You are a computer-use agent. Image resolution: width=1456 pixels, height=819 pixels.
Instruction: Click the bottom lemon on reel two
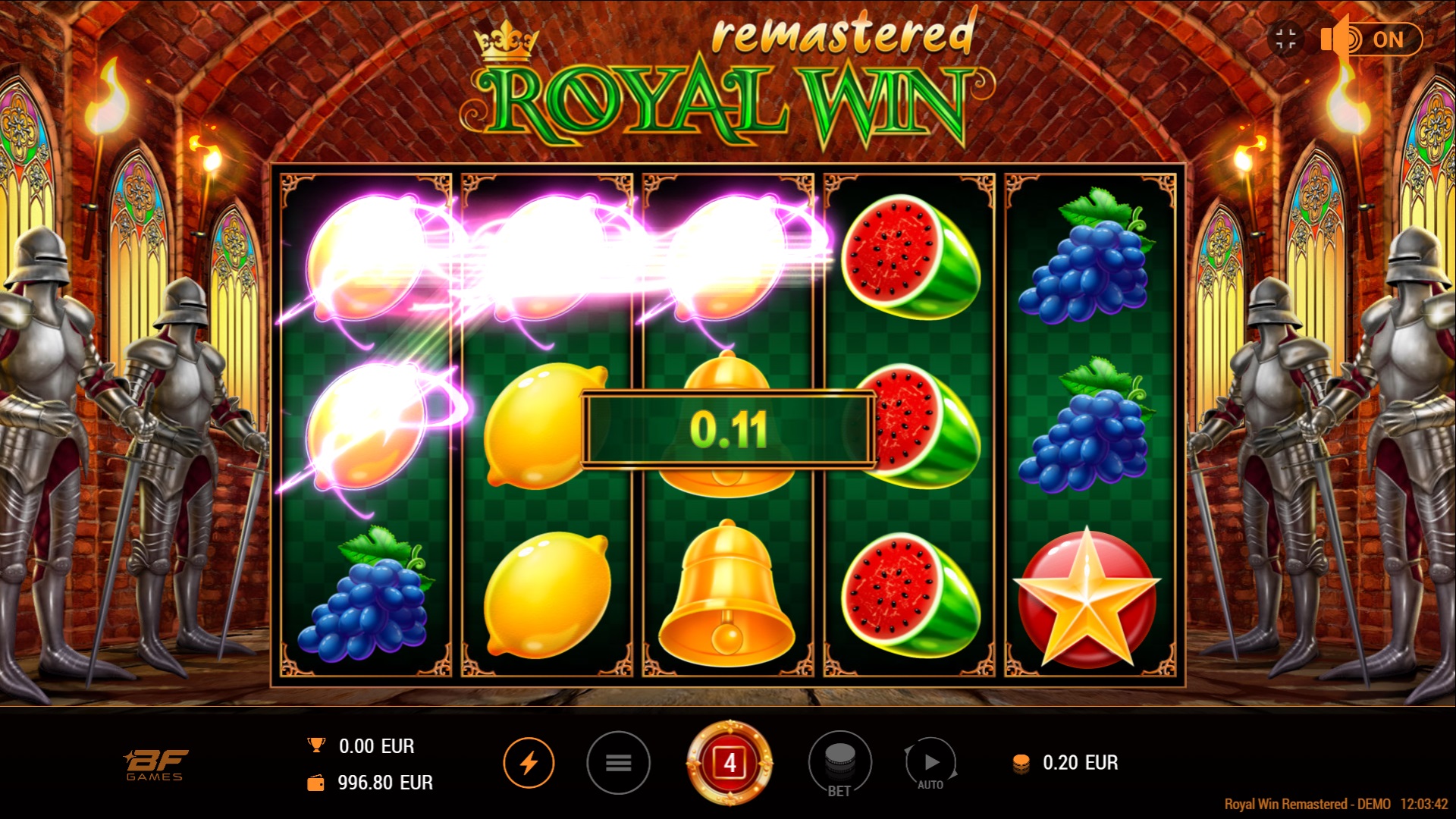[x=547, y=595]
